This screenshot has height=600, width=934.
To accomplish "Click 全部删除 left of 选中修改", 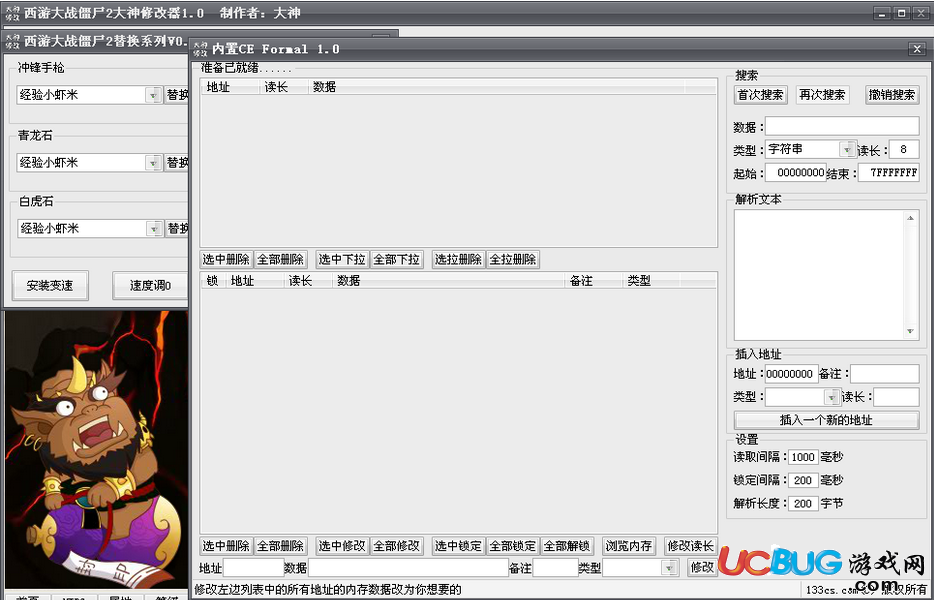I will pos(281,546).
